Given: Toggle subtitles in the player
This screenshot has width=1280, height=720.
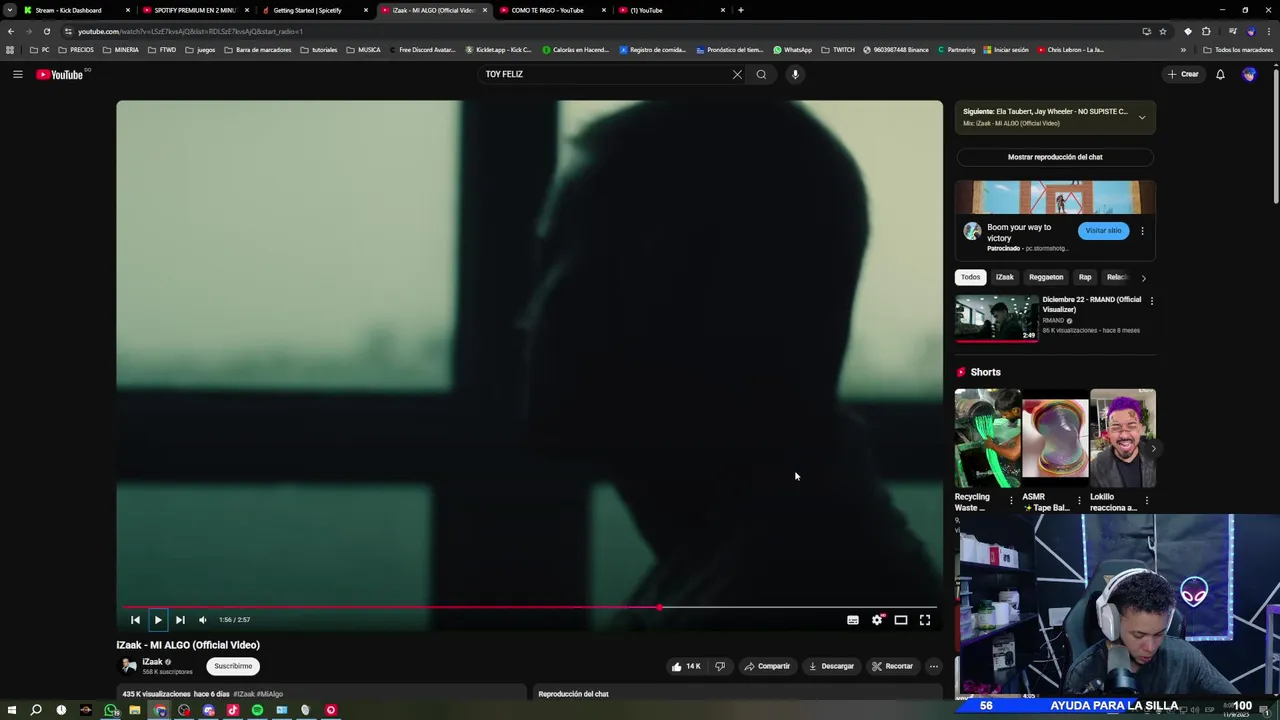Looking at the screenshot, I should [x=853, y=620].
